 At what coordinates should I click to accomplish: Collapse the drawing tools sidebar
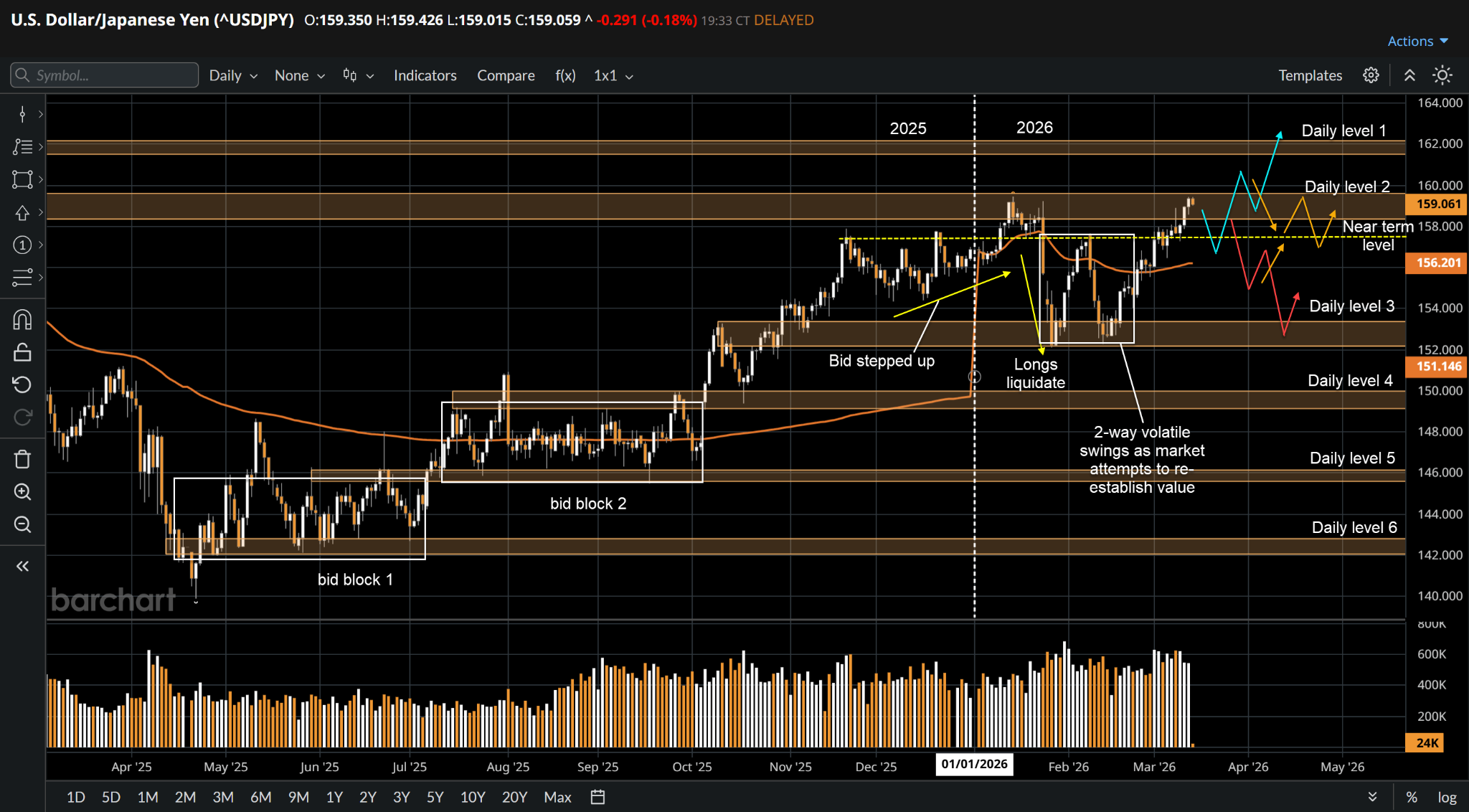[22, 567]
